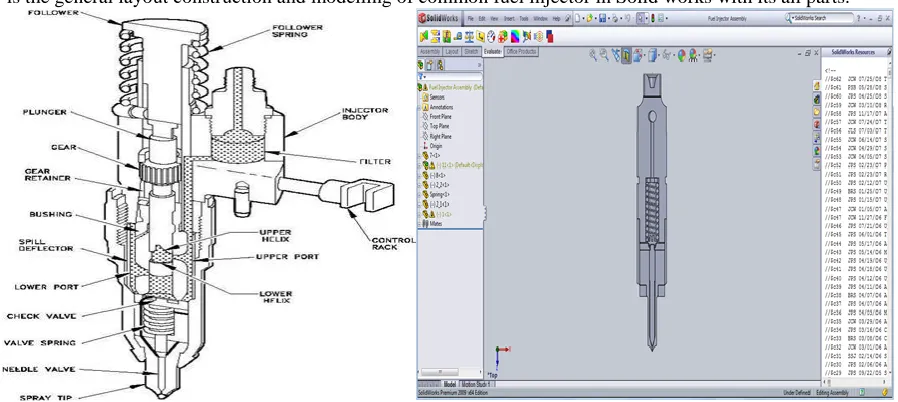Screen dimensions: 898x402
Task: Toggle the Section View icon
Action: [x=626, y=55]
